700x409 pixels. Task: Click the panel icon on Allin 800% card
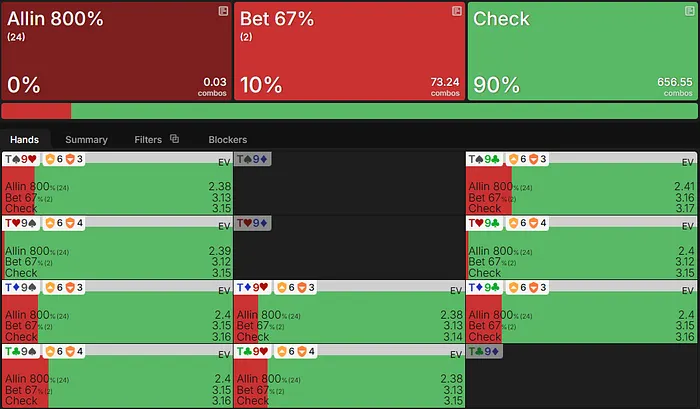(x=223, y=11)
